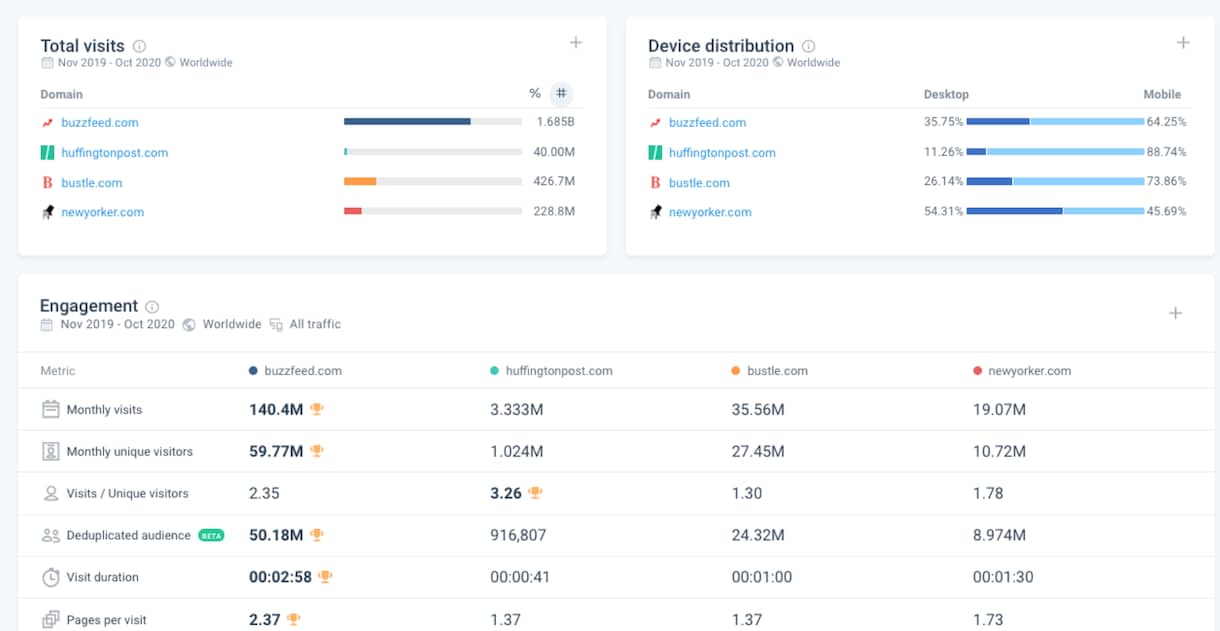Click the Monthly unique visitors icon
This screenshot has height=631, width=1220.
point(50,451)
